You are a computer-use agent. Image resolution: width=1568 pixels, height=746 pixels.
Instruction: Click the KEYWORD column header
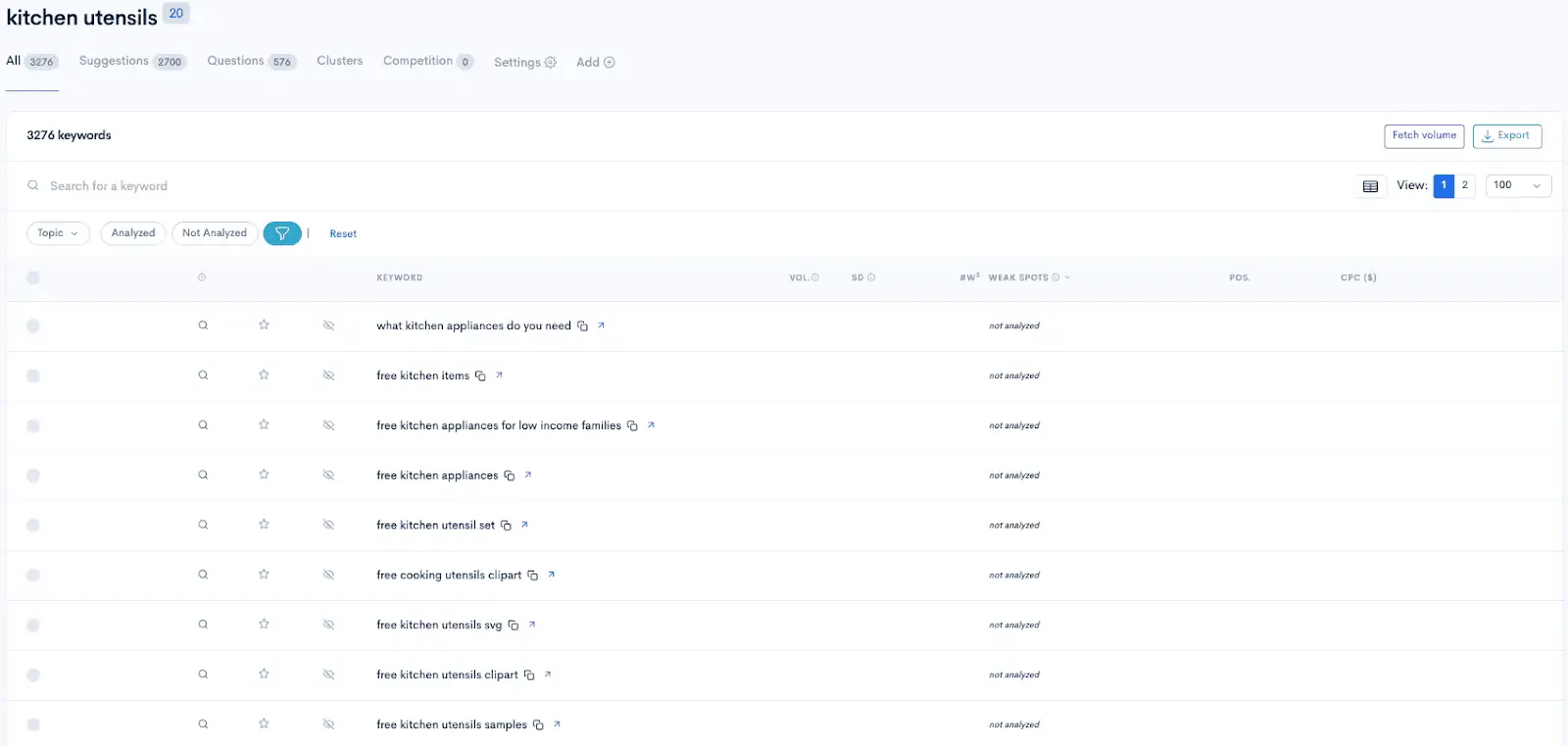400,277
